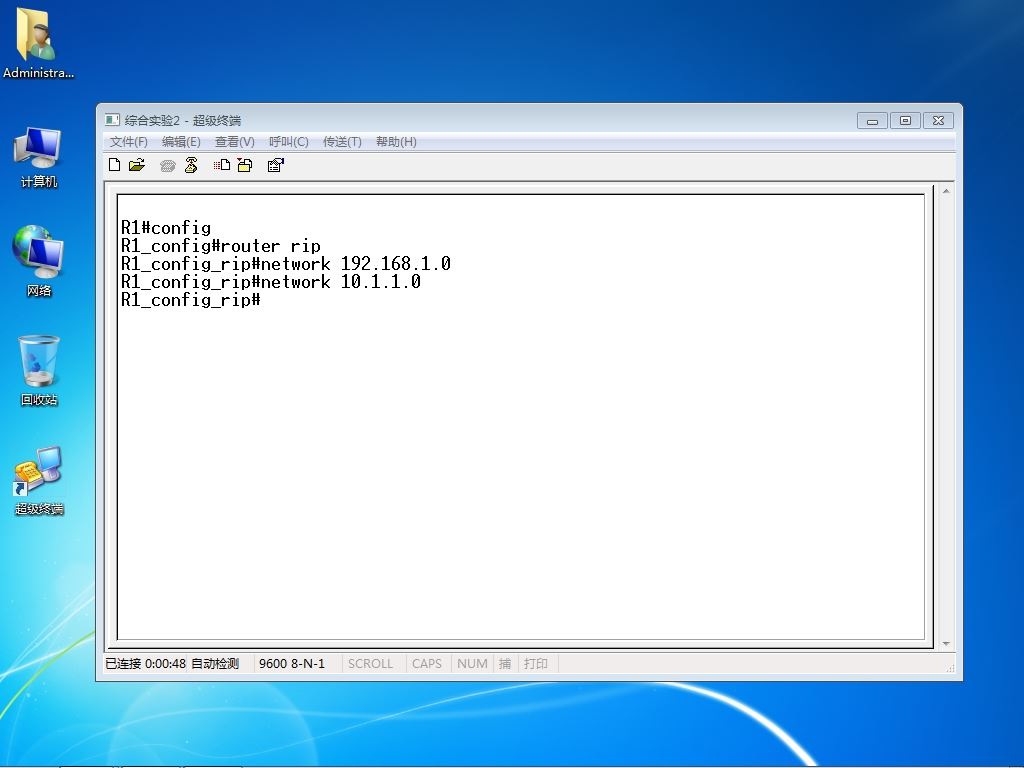The image size is (1024, 768).
Task: Click the 'router rip' terminal line
Action: [221, 246]
